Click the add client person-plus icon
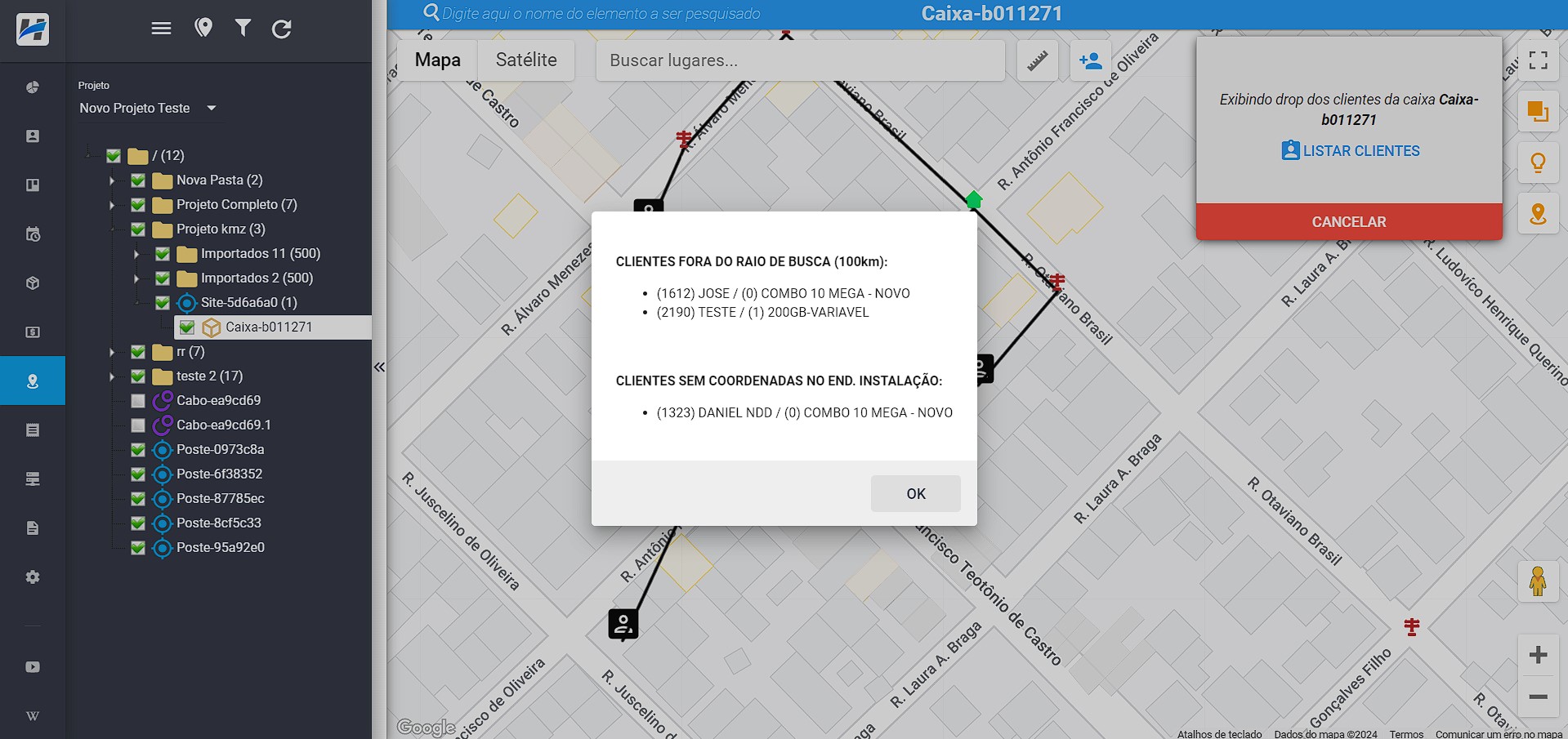 pyautogui.click(x=1091, y=60)
